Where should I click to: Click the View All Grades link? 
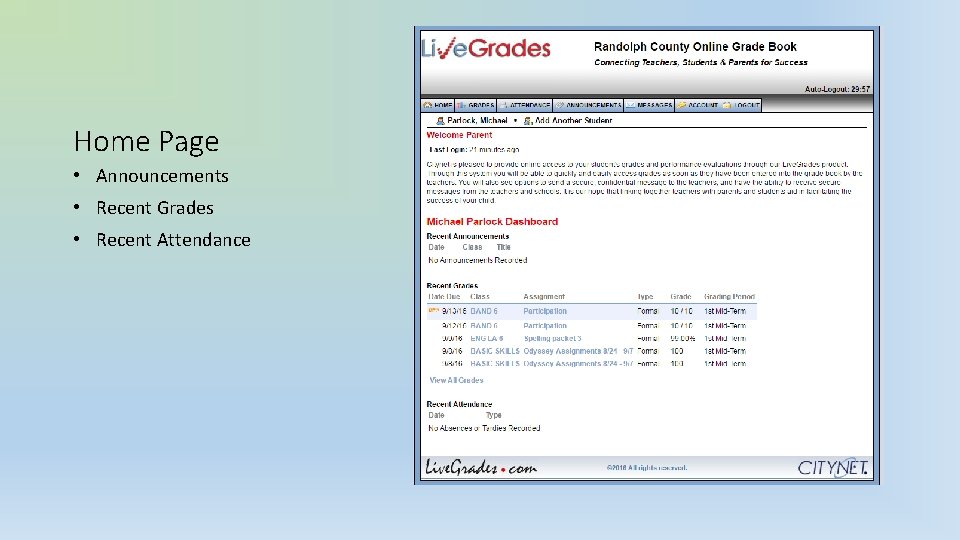456,380
